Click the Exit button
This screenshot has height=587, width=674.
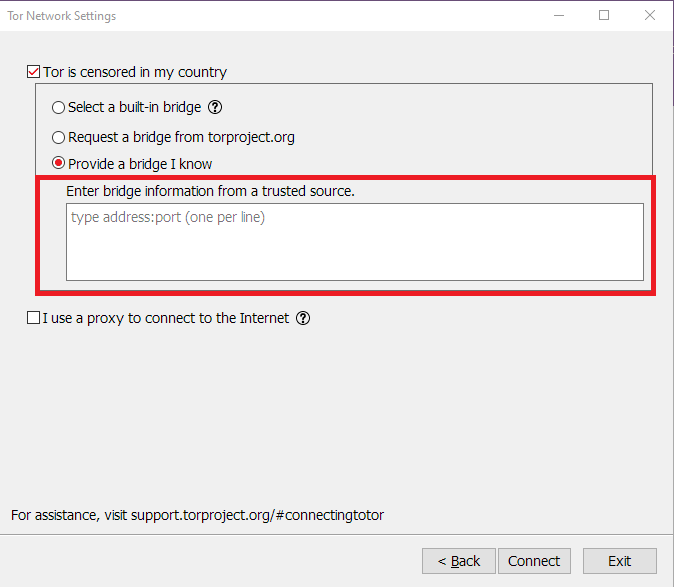point(619,561)
